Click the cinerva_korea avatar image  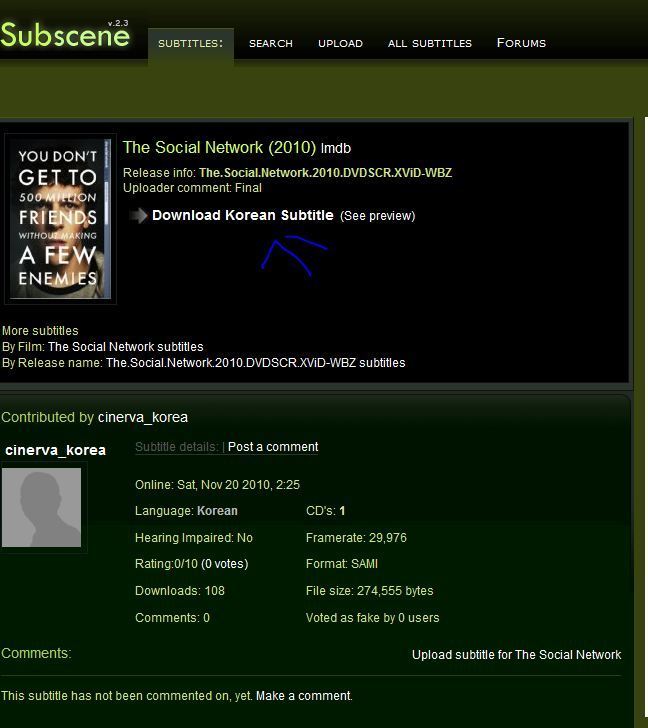(41, 507)
